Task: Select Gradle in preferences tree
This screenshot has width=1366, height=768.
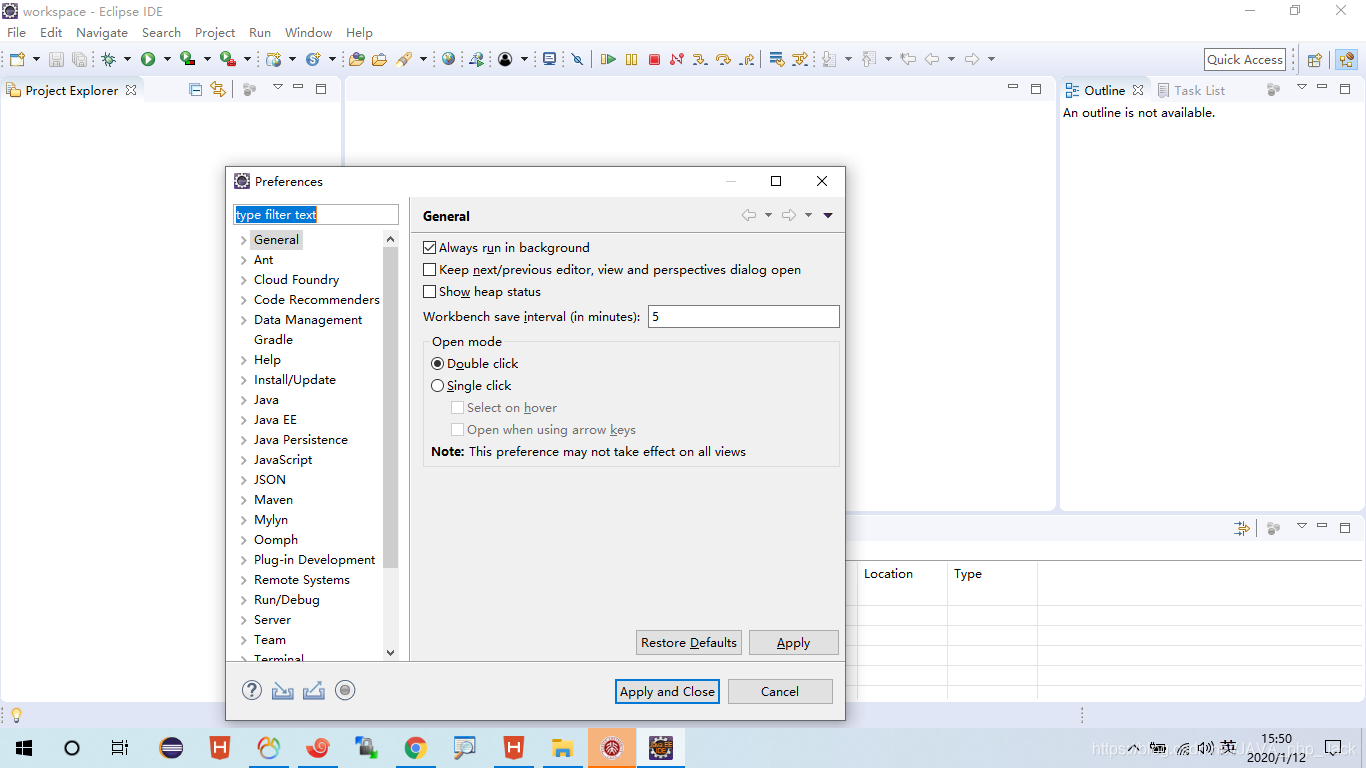Action: (x=273, y=340)
